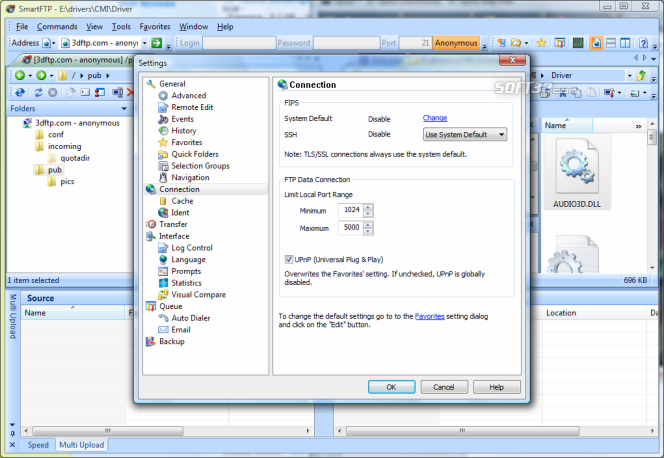The width and height of the screenshot is (664, 458).
Task: Open the Folders panel dropdown arrow
Action: (x=124, y=109)
